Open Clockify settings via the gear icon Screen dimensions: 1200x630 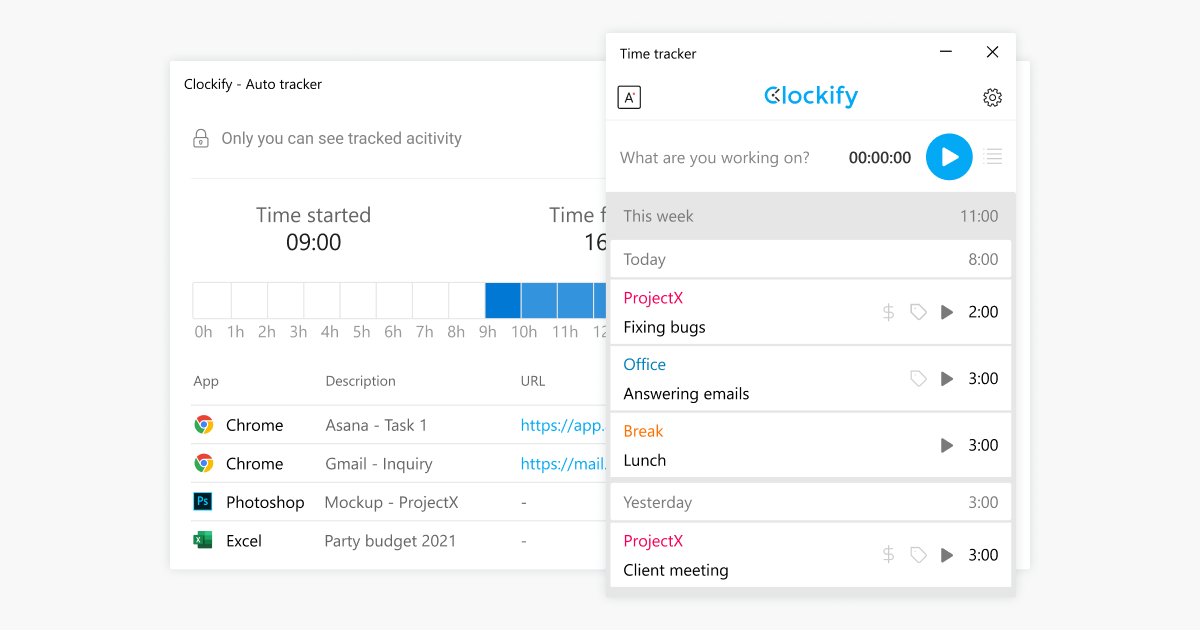tap(992, 97)
